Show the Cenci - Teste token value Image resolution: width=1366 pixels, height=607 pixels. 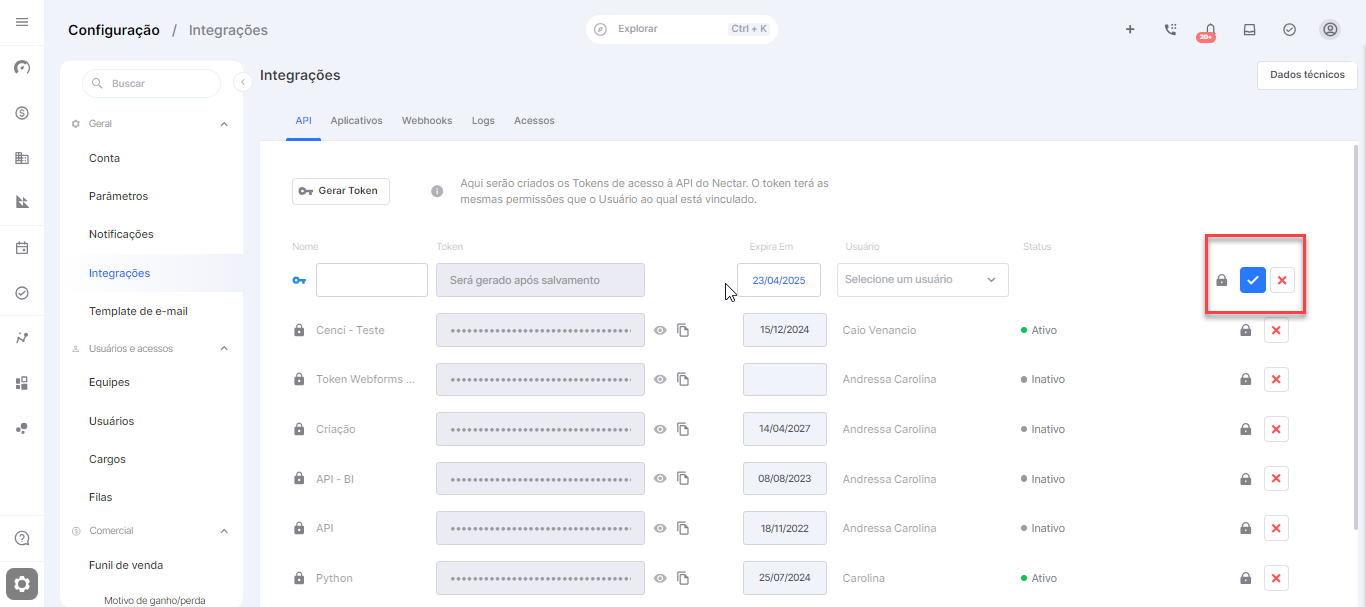660,330
